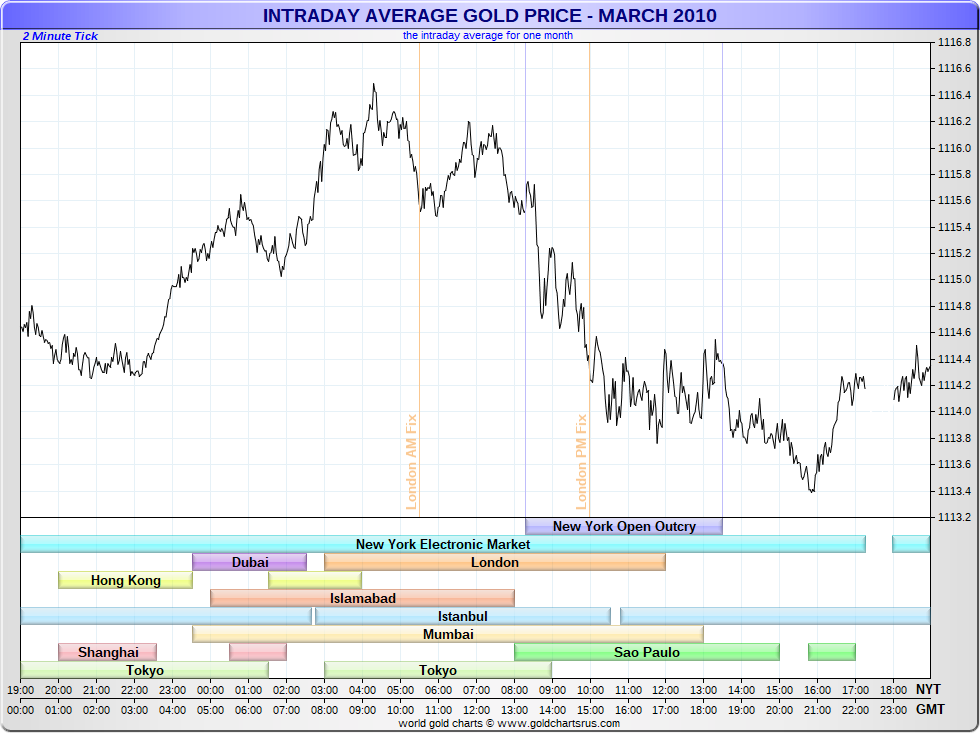The width and height of the screenshot is (980, 733).
Task: Click the 1114.6 price axis label
Action: pos(954,332)
